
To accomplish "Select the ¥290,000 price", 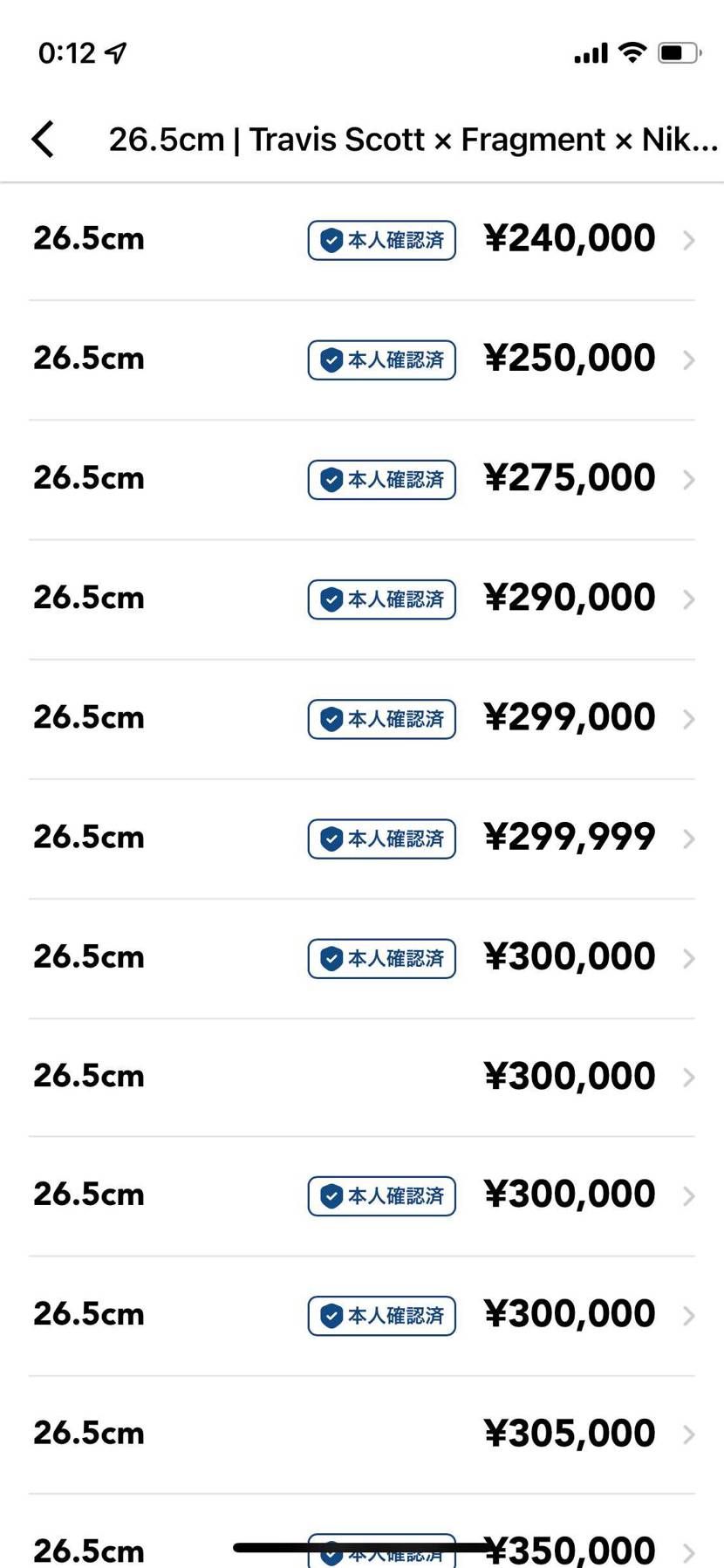I will click(570, 598).
